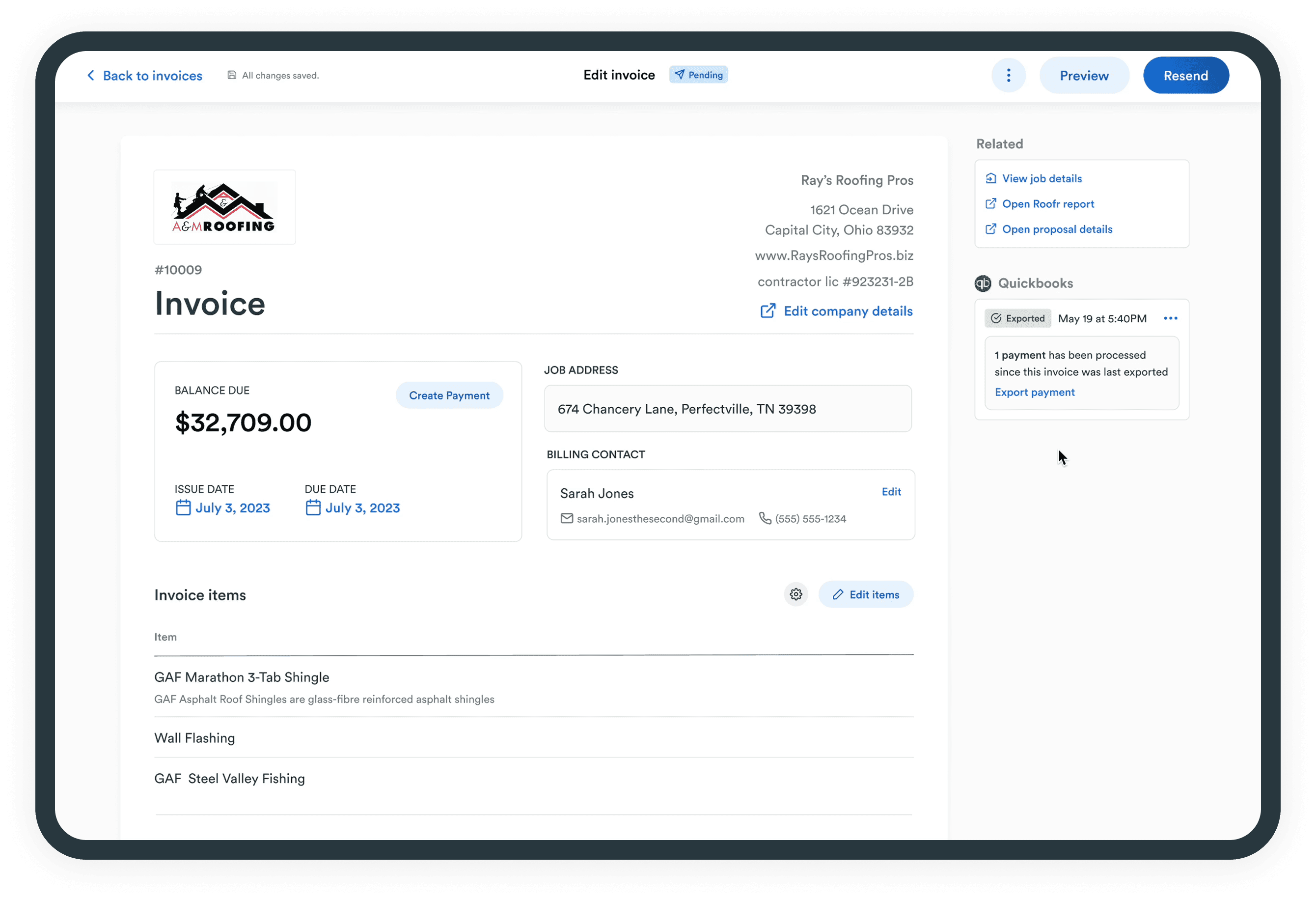
Task: Open the three-dot more options menu in header
Action: coord(1009,75)
